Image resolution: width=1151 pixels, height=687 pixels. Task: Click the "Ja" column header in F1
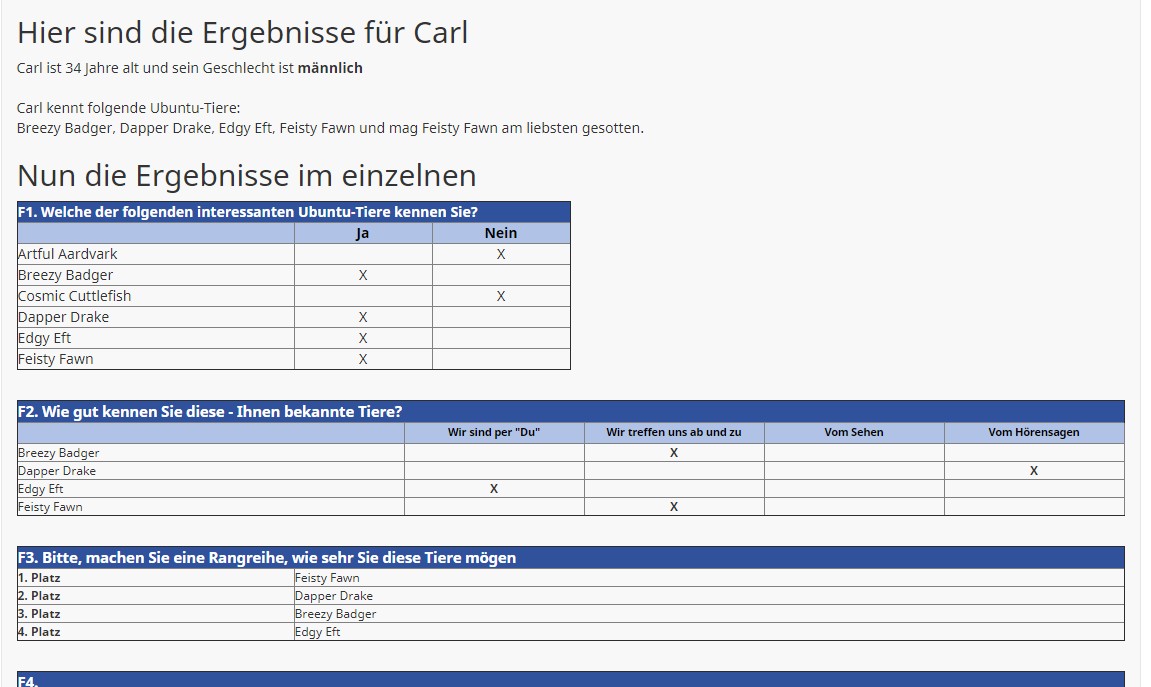coord(363,233)
